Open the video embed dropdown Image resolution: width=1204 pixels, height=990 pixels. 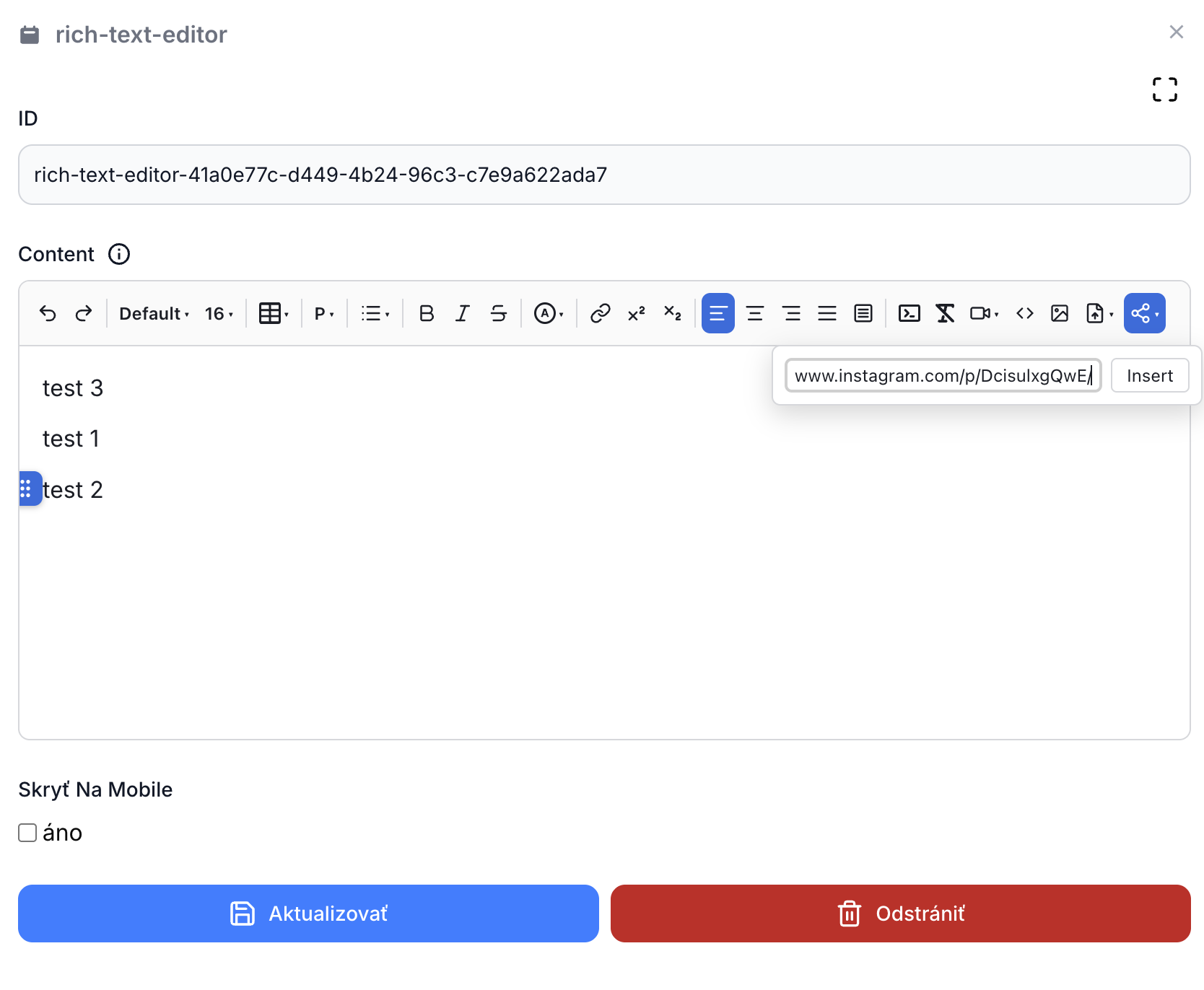[x=985, y=313]
